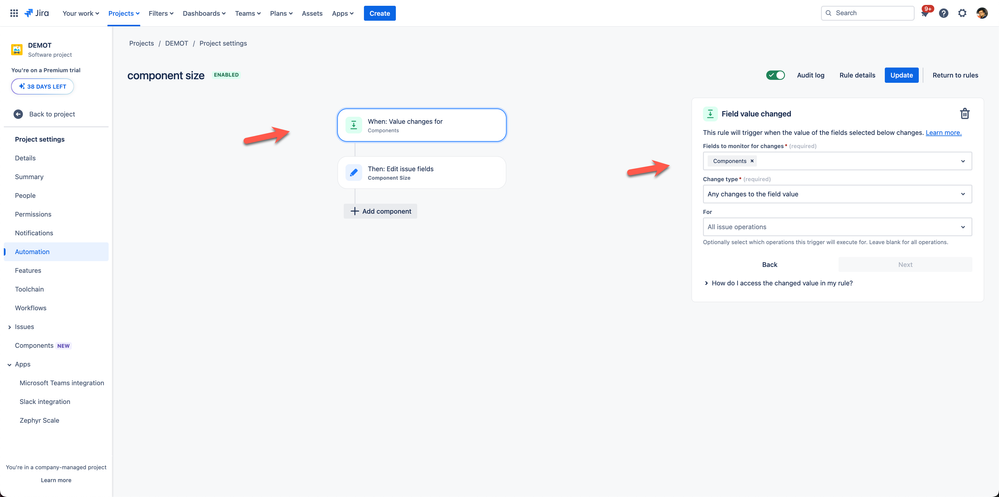
Task: Collapse the Apps sidebar section
Action: 9,364
